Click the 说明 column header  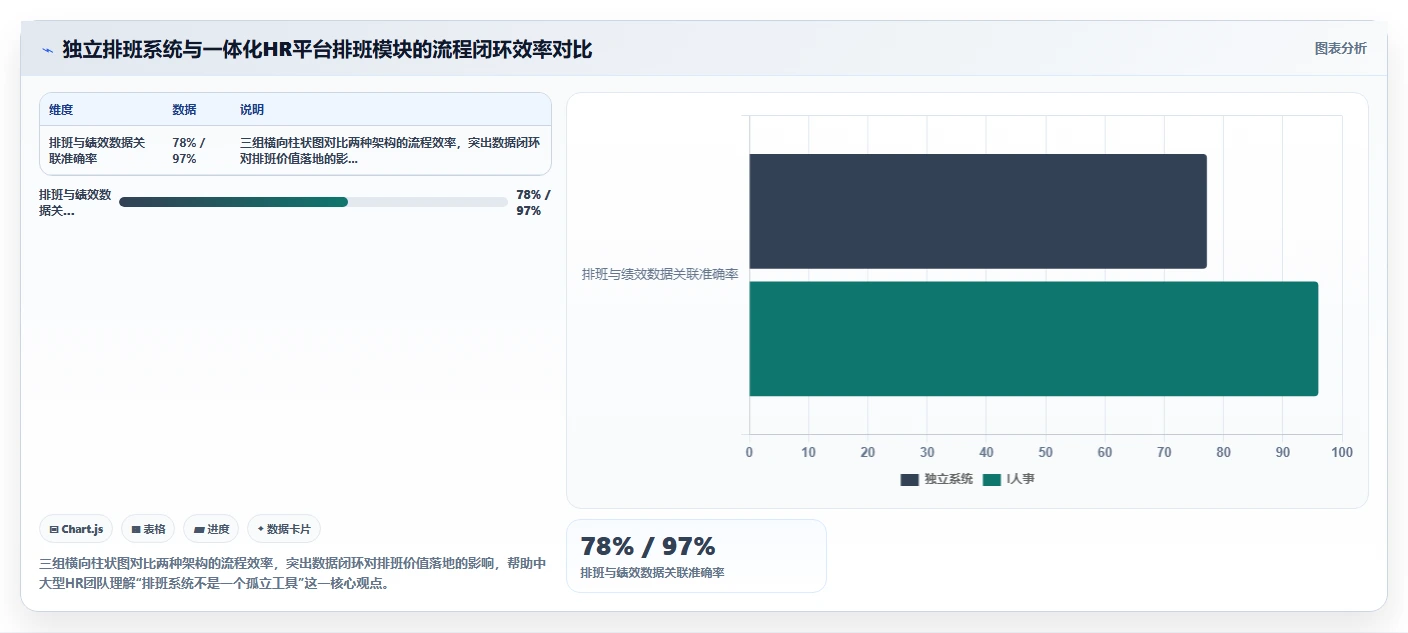click(252, 110)
